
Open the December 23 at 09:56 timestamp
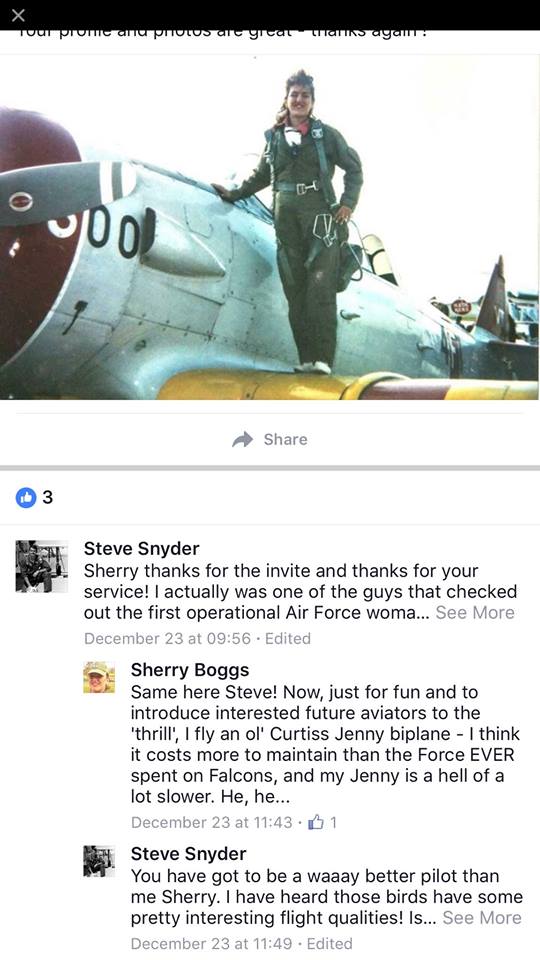[167, 639]
